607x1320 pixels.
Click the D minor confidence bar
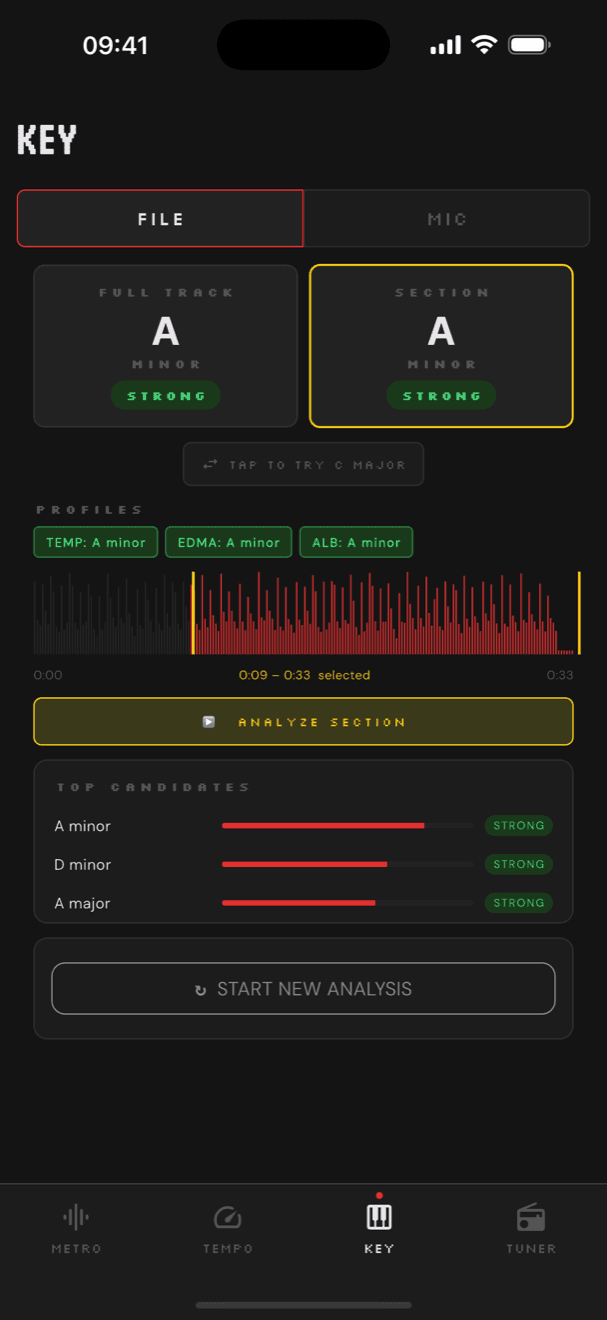[x=348, y=864]
